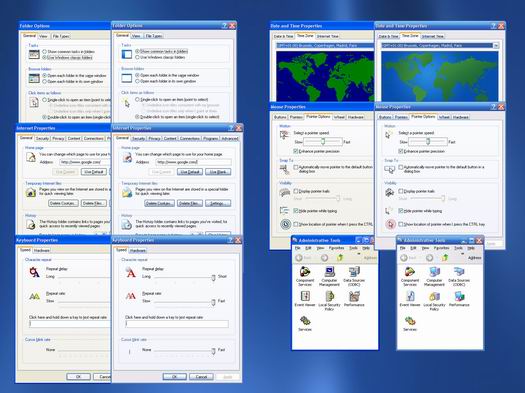Open the Performance icon in the unobscured Administrative Tools window
The width and height of the screenshot is (525, 393).
459,299
